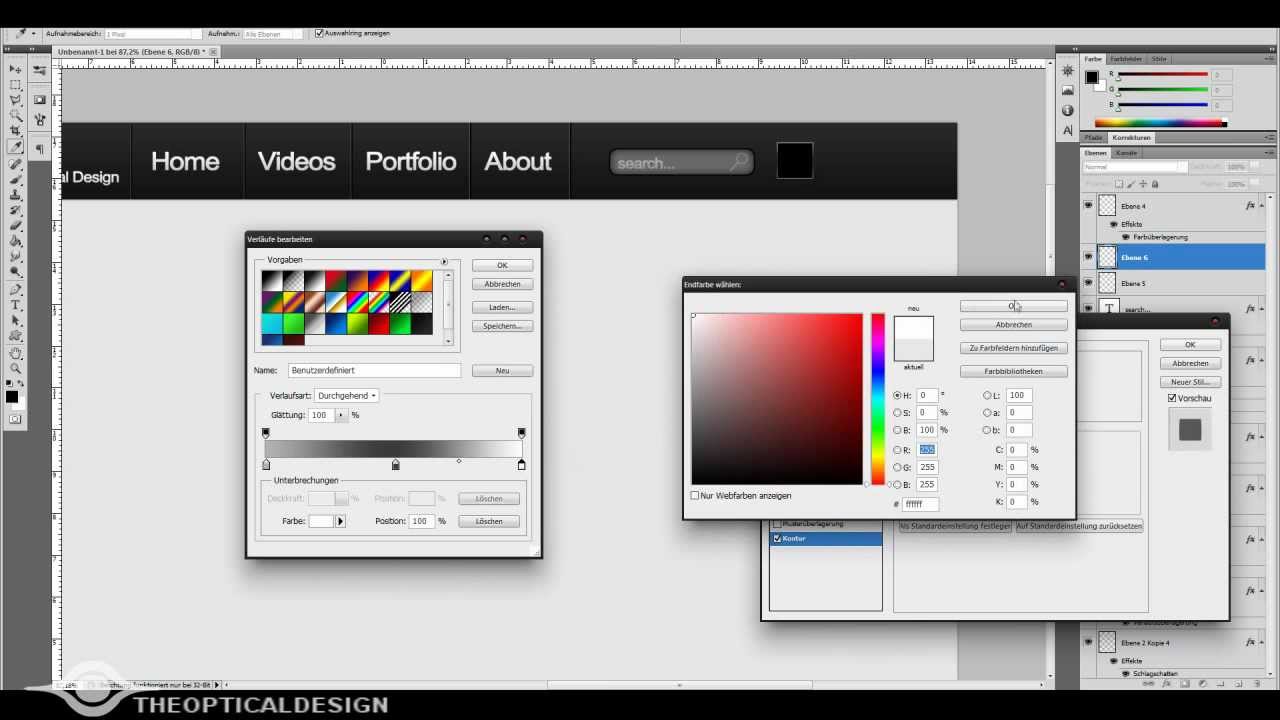Click fx icon on Ebene 4 layer
Viewport: 1280px width, 720px height.
pos(1250,205)
